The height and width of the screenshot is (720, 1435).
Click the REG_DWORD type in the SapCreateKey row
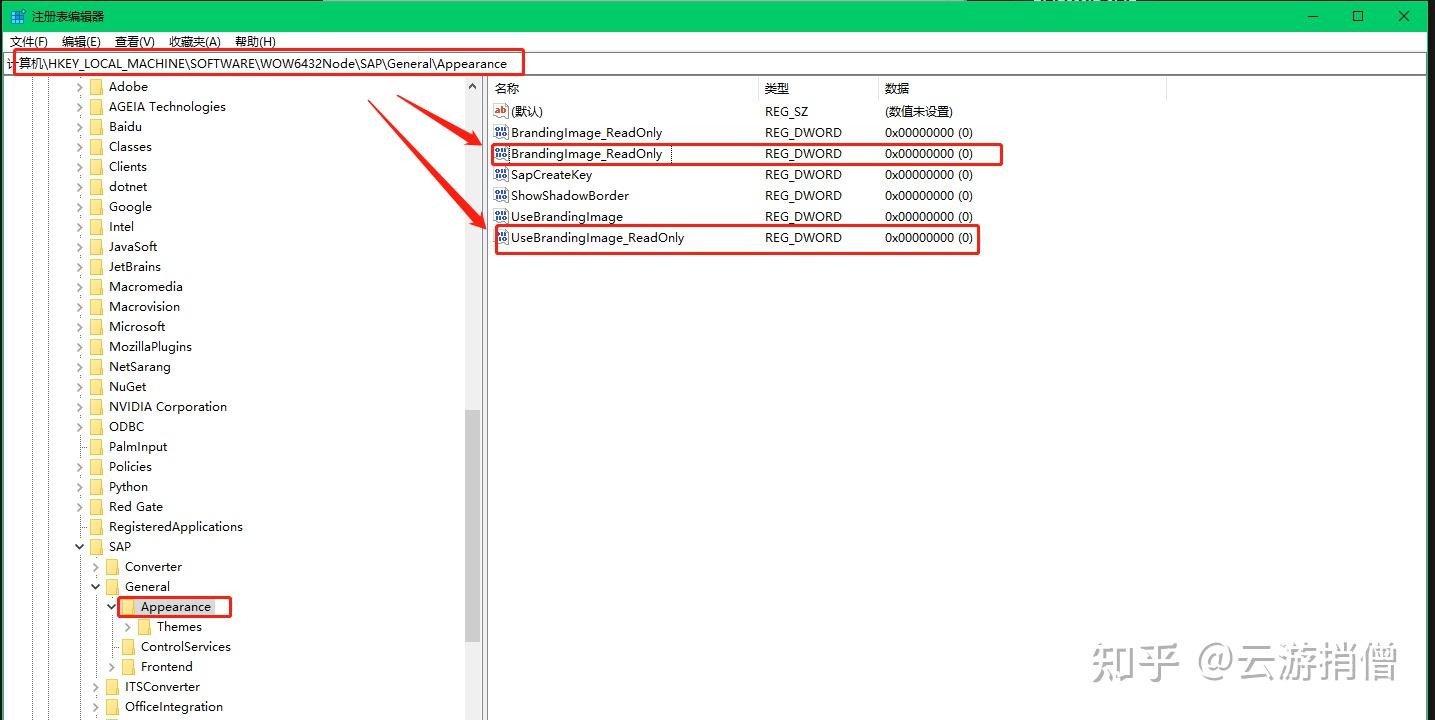pos(803,174)
